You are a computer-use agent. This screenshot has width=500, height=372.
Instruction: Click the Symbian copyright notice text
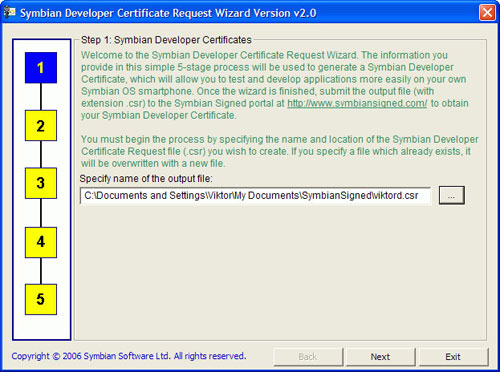(129, 356)
